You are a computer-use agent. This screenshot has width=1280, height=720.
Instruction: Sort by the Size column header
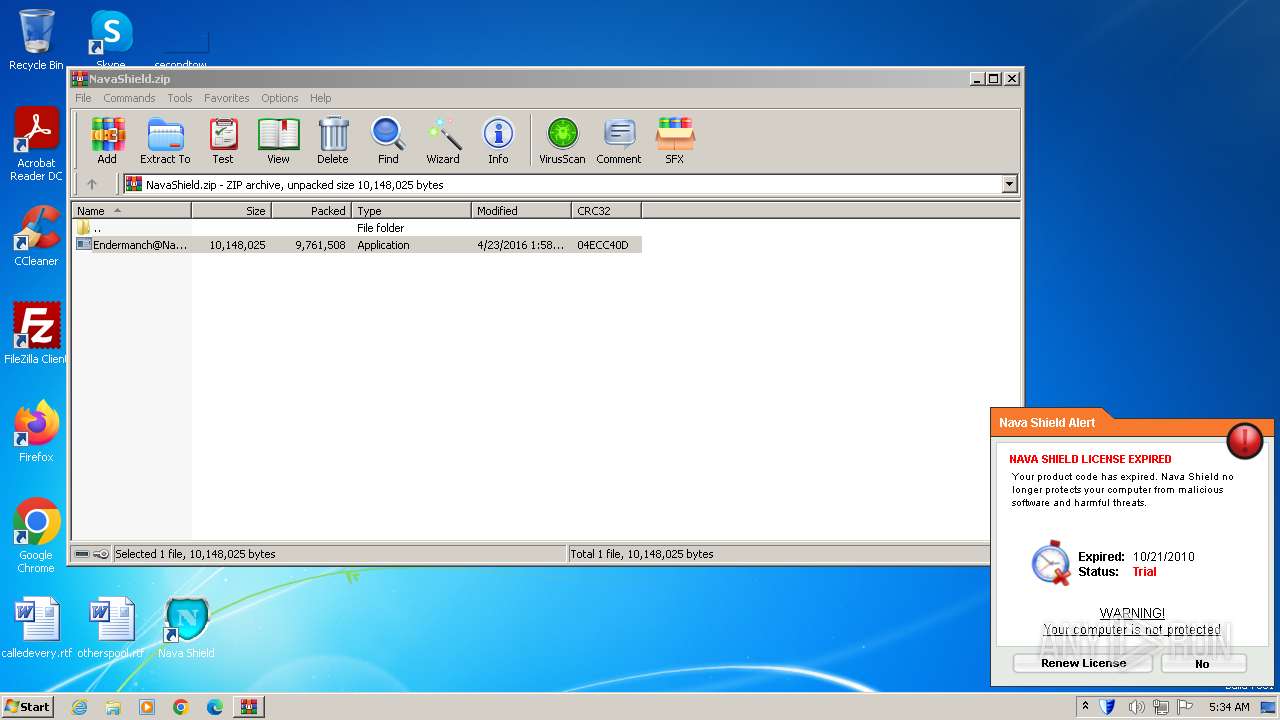coord(231,210)
